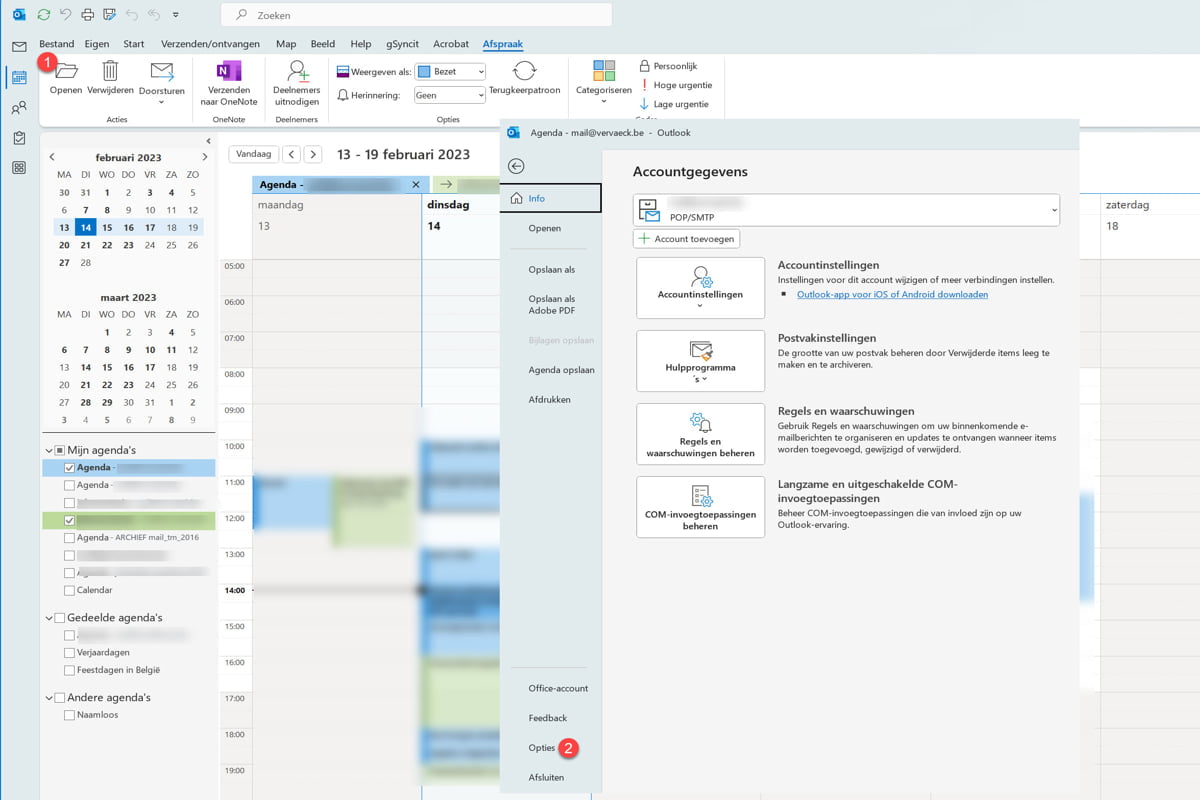Open the Doorsturen forward icon
1200x800 pixels.
click(x=162, y=72)
